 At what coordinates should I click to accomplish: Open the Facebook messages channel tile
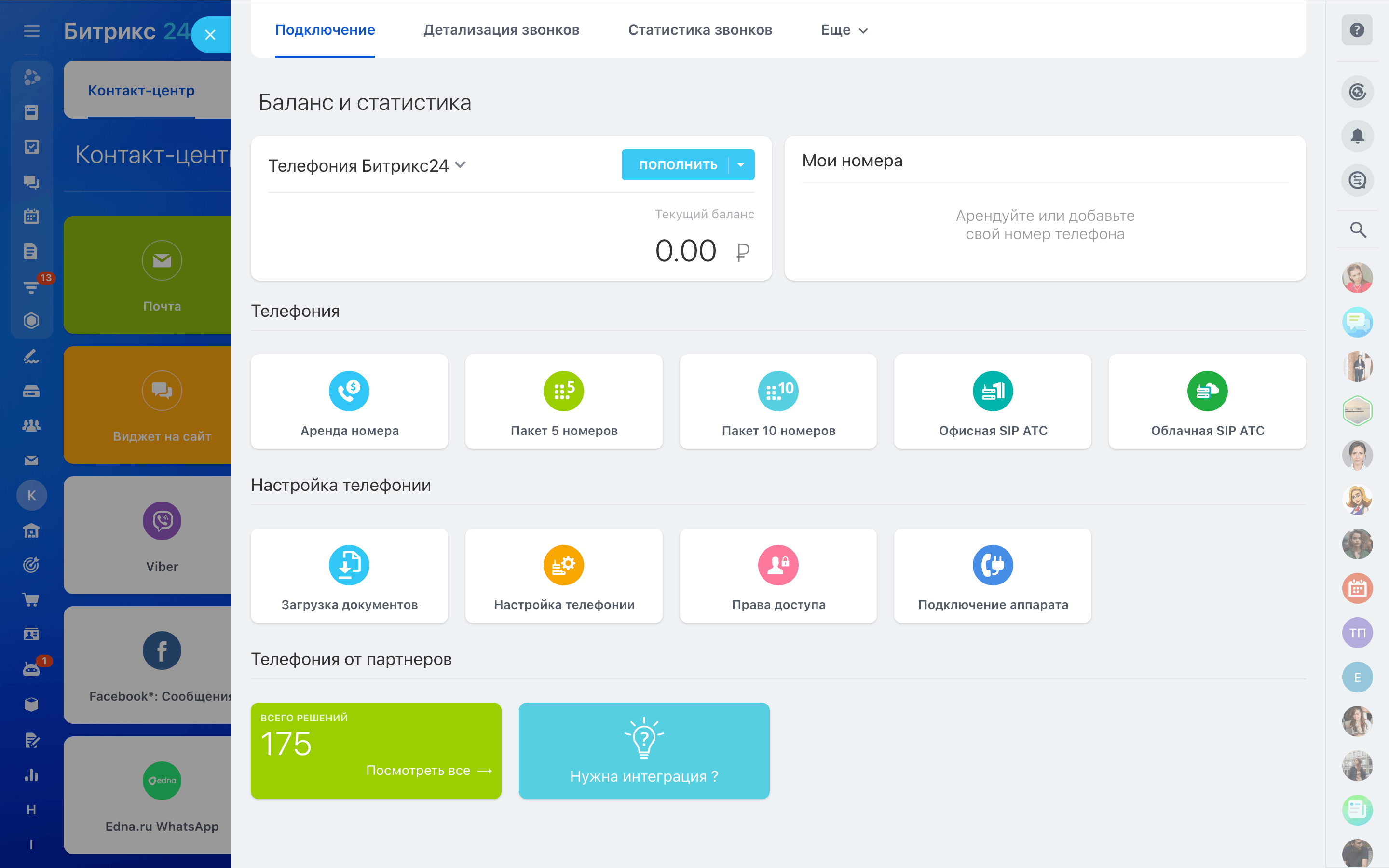point(148,665)
